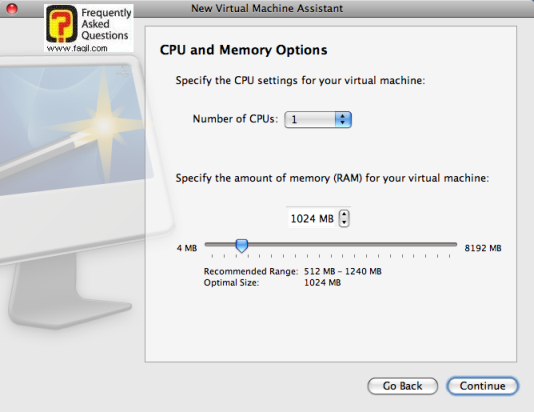This screenshot has width=534, height=412.
Task: Click the Recommended Range 512 MB – 1240 MB text
Action: (x=293, y=271)
